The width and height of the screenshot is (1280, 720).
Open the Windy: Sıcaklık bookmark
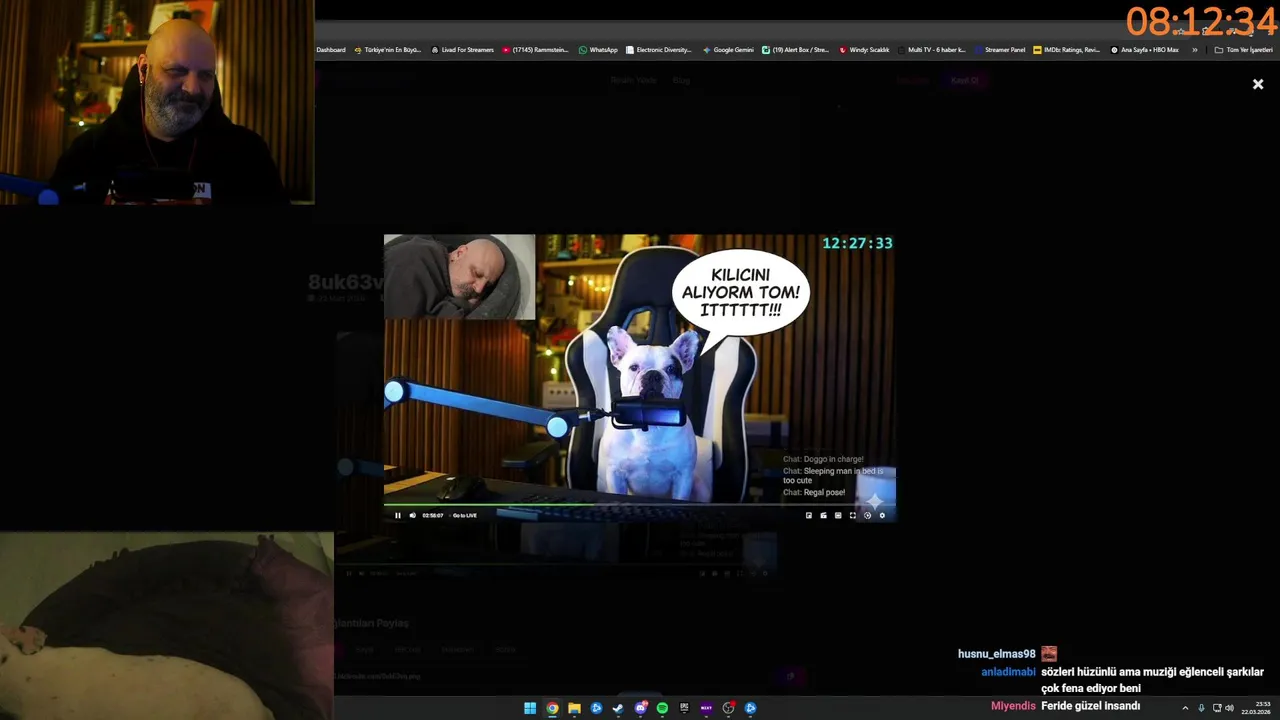pos(864,50)
